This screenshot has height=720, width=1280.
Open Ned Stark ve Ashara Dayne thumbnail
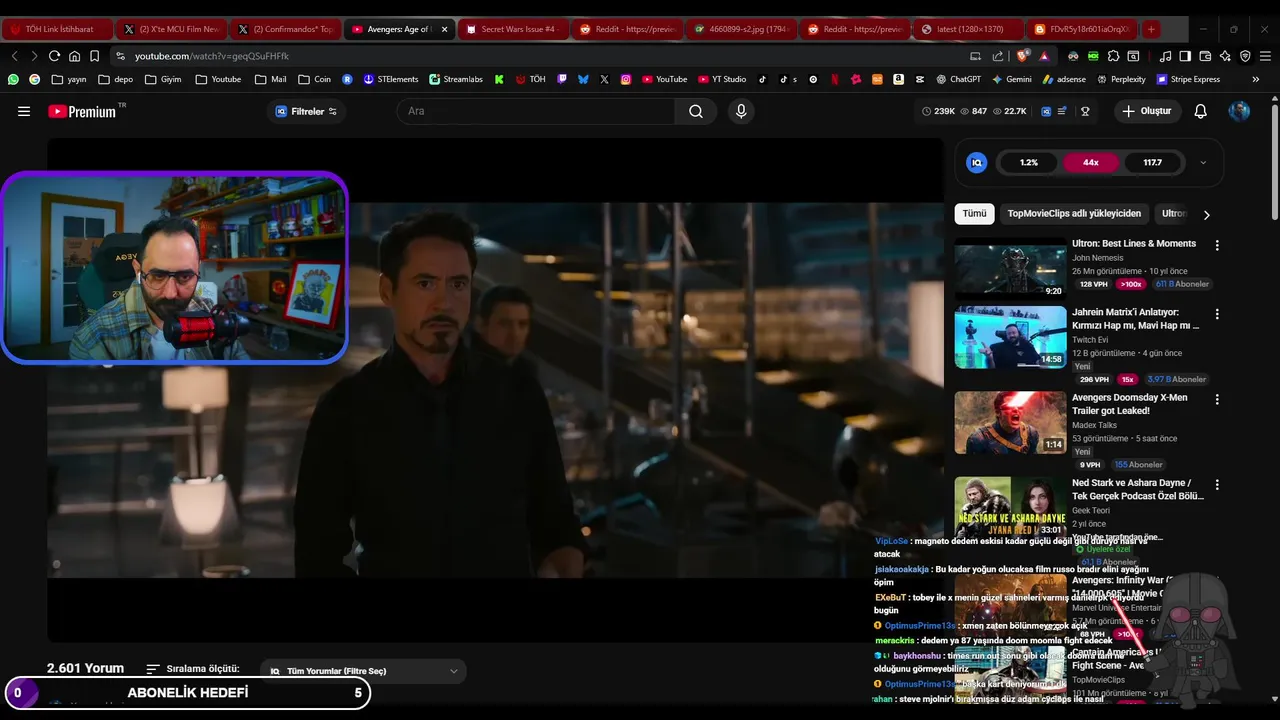(1010, 506)
